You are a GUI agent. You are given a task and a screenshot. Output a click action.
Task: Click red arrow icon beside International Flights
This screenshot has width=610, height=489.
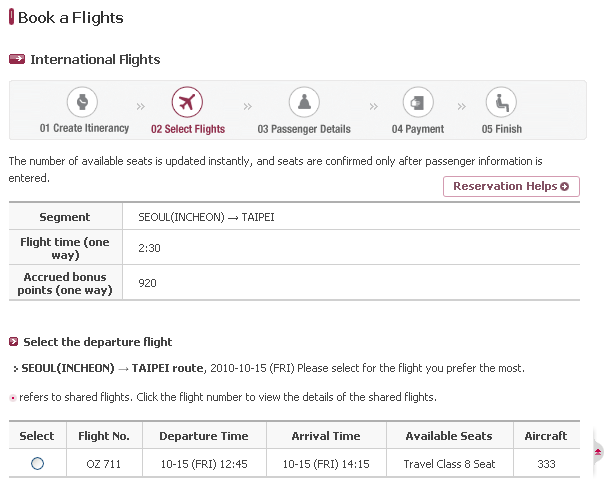(x=16, y=59)
